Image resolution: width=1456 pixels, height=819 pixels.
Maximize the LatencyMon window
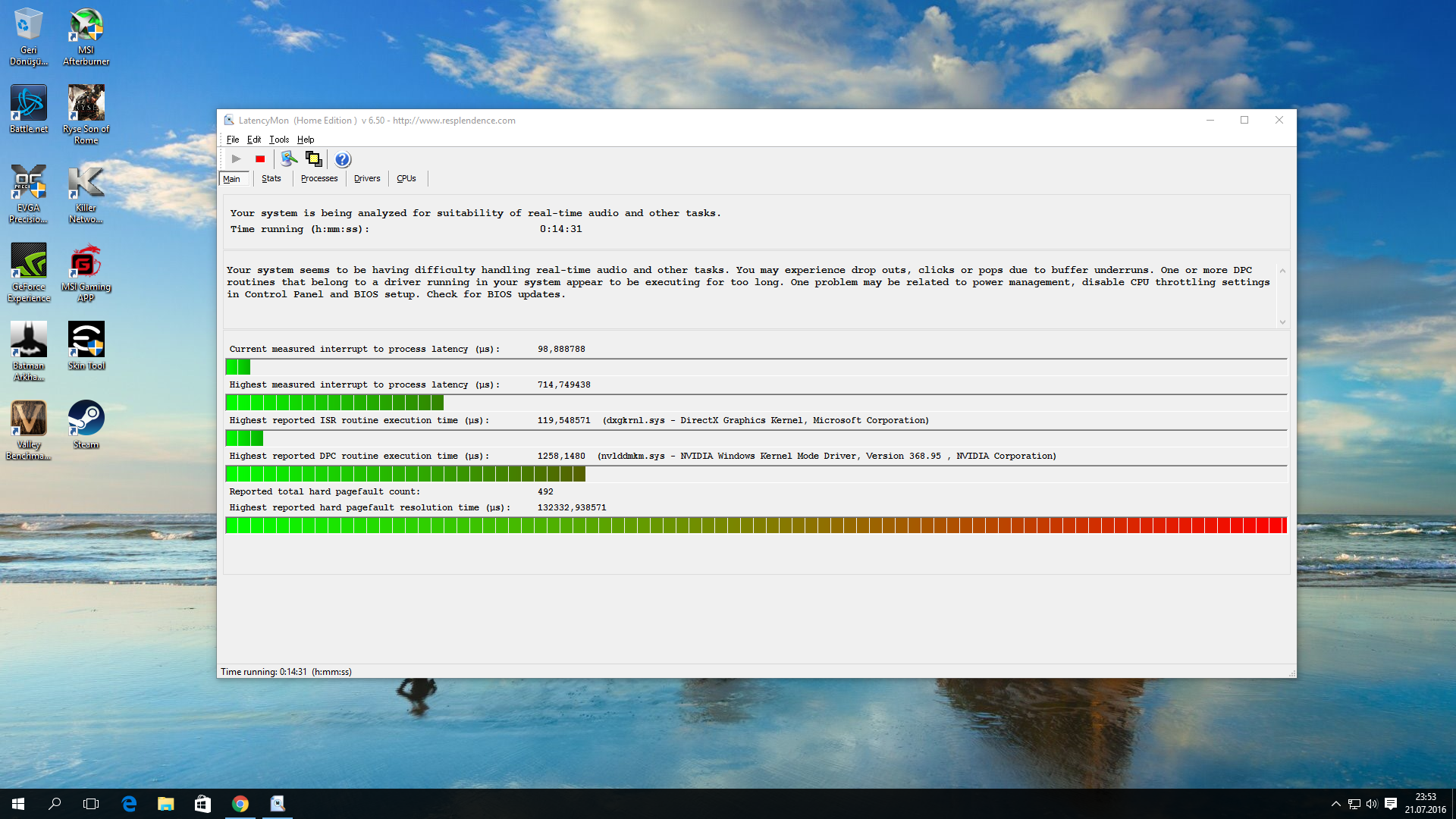1244,121
